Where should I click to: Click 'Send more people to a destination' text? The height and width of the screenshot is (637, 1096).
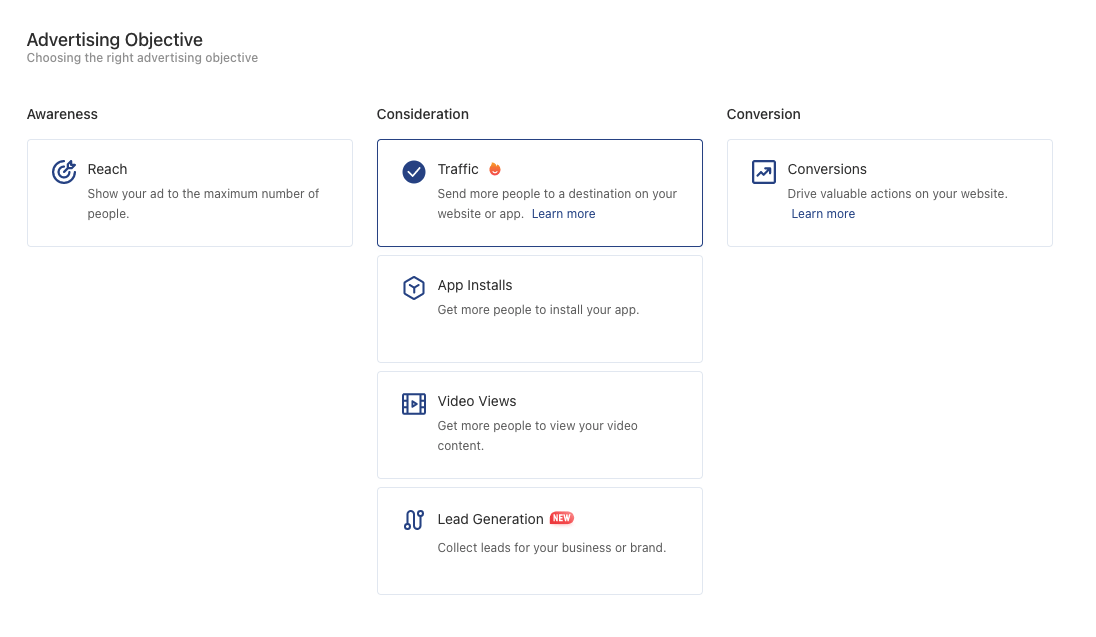click(557, 203)
